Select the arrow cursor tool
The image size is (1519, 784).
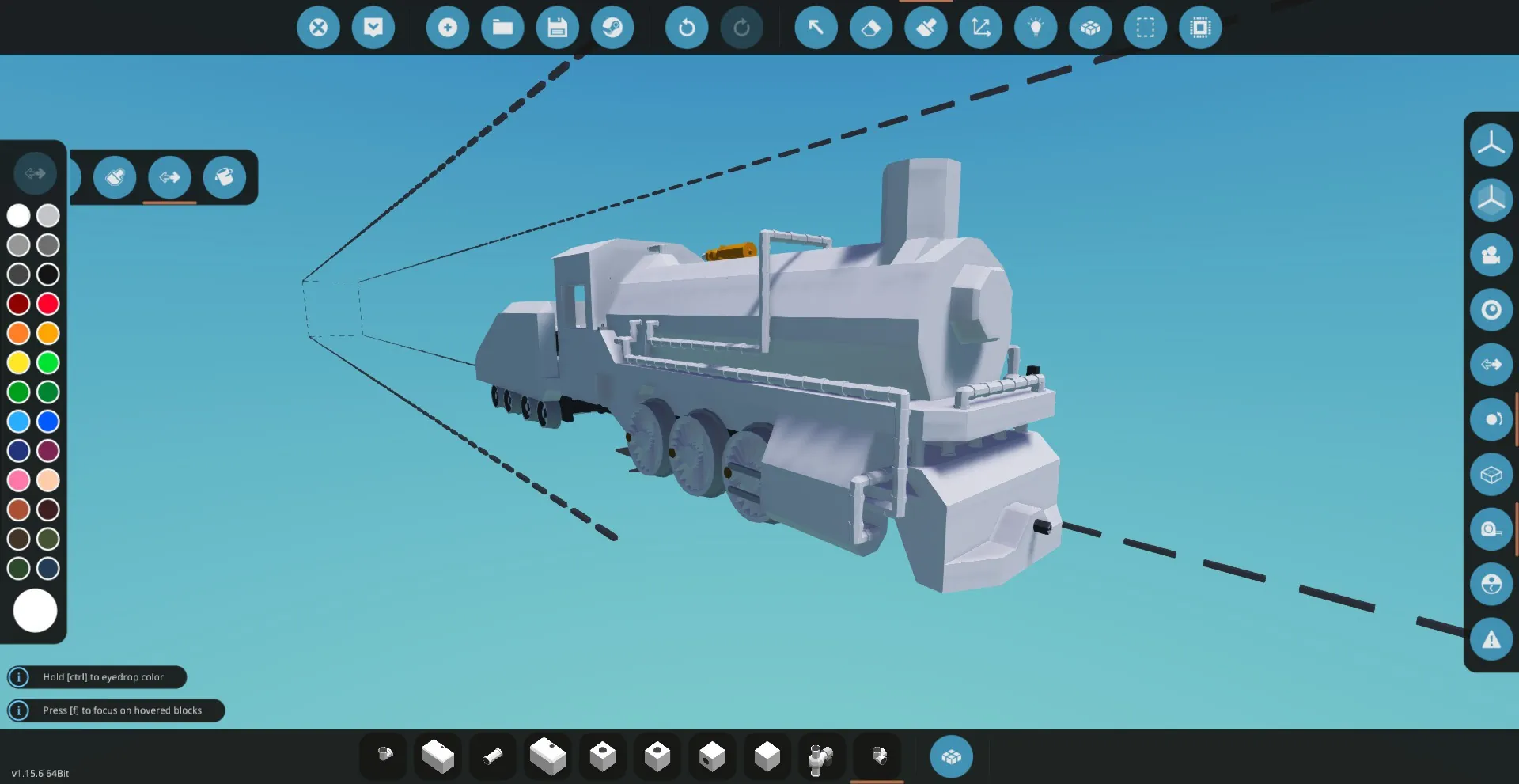[816, 28]
